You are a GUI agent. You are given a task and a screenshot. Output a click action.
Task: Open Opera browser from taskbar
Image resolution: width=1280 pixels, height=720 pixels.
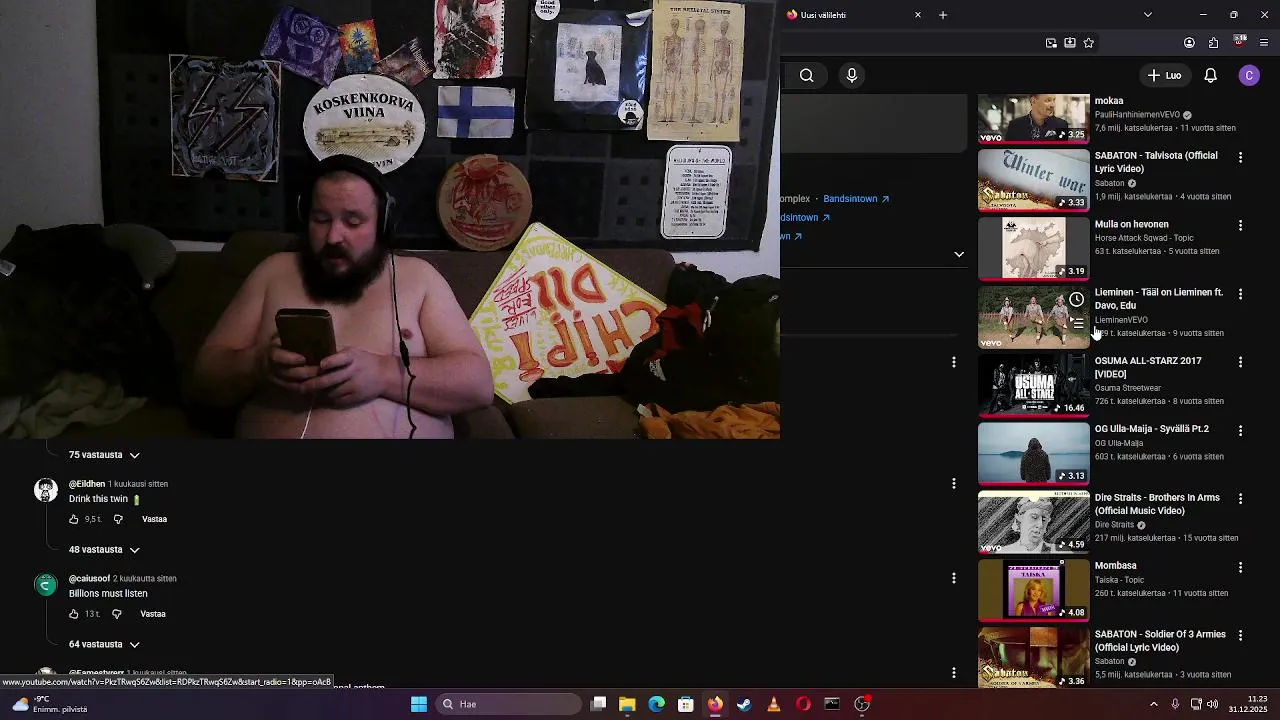pyautogui.click(x=803, y=704)
